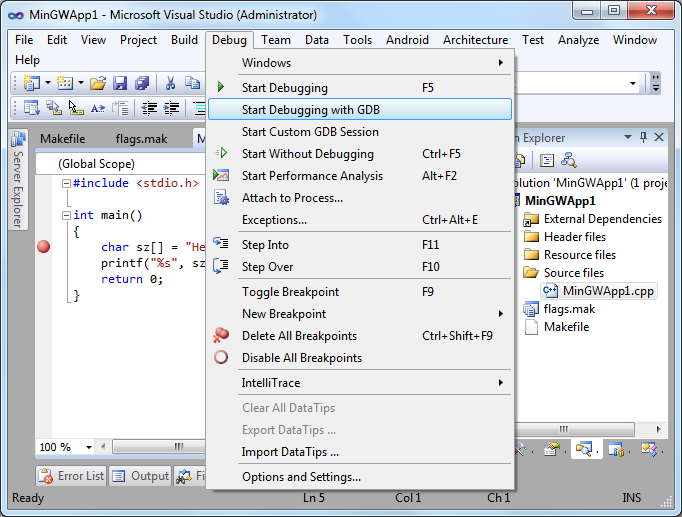Switch to the flags.mak editor tab
Image resolution: width=682 pixels, height=517 pixels.
click(141, 139)
